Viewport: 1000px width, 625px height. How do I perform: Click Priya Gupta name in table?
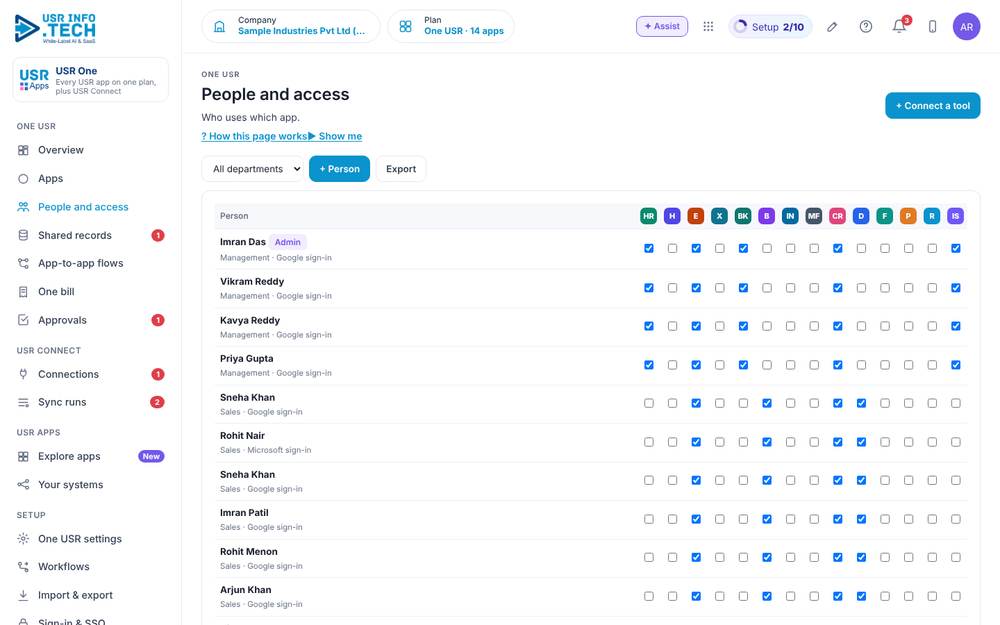point(246,358)
